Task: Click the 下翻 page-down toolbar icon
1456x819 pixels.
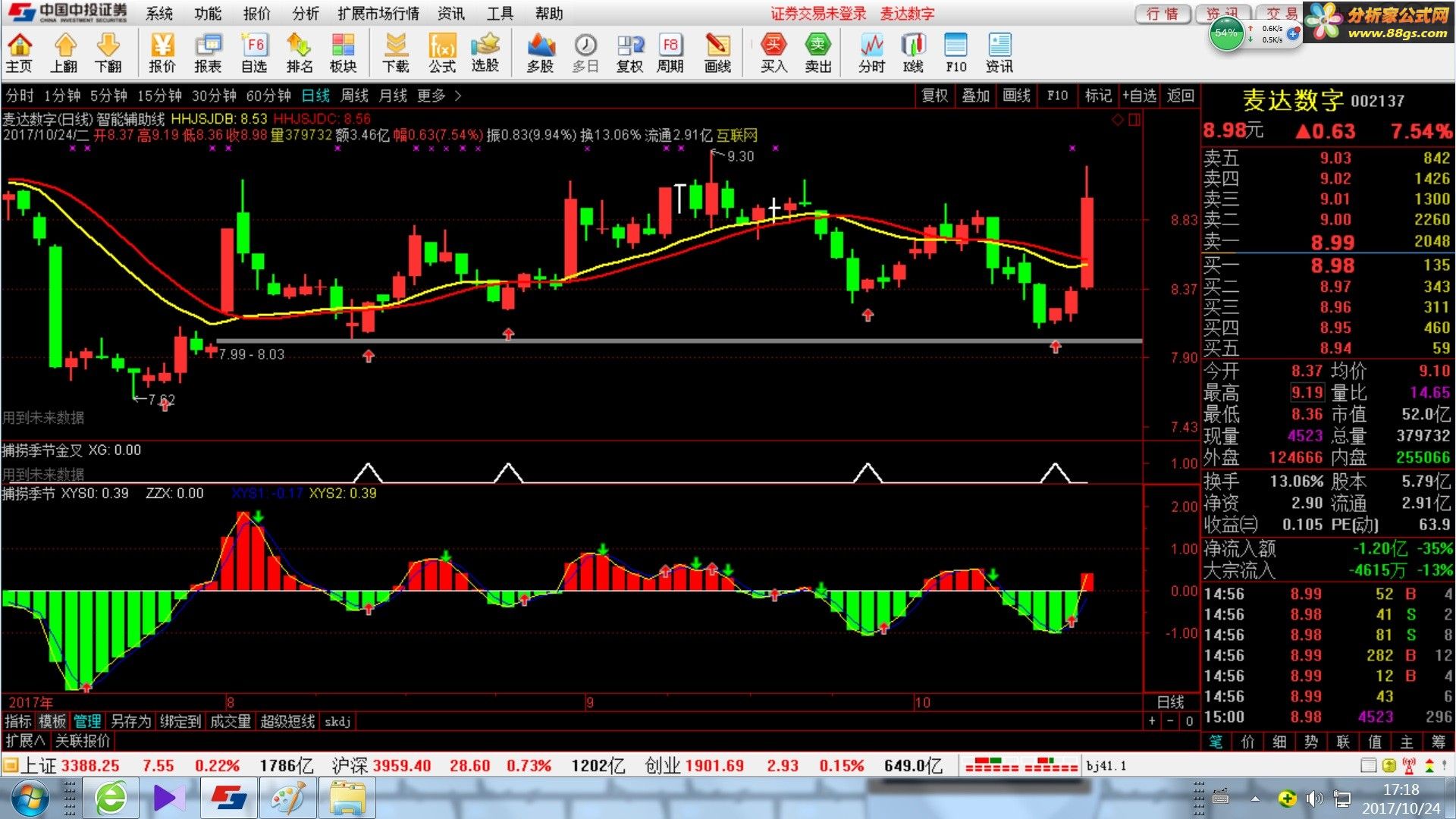Action: (x=108, y=53)
